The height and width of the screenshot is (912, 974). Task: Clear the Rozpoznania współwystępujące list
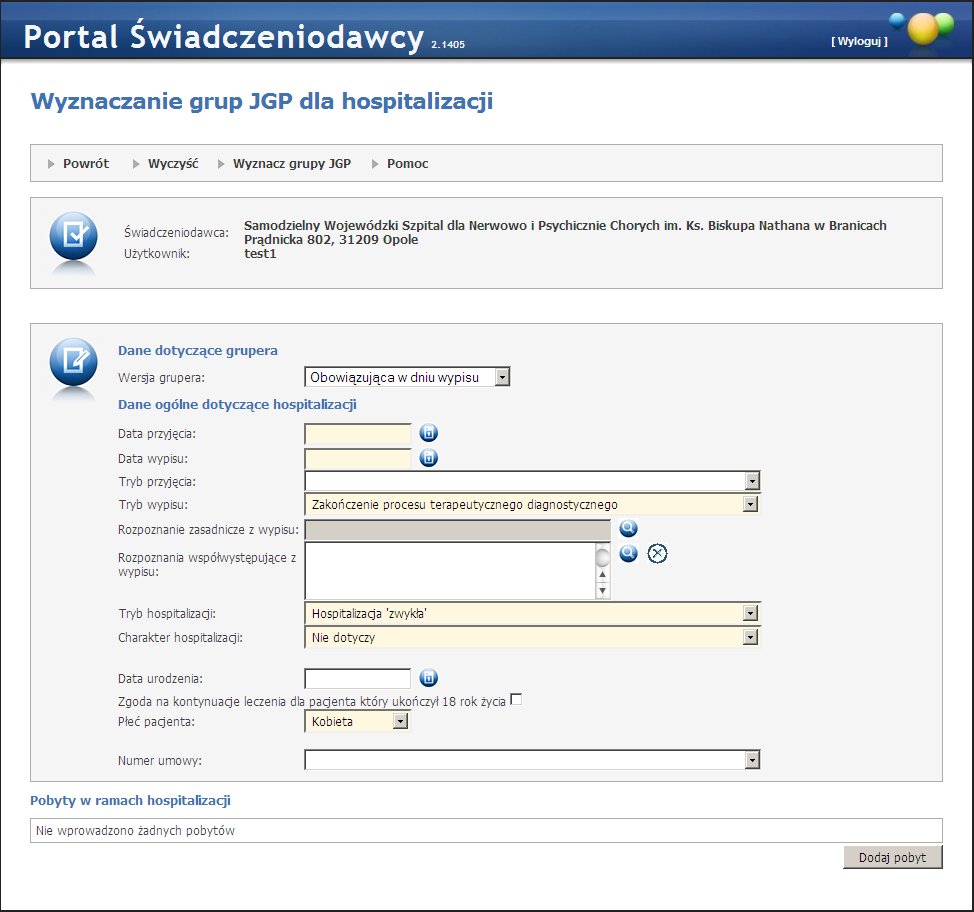coord(657,553)
